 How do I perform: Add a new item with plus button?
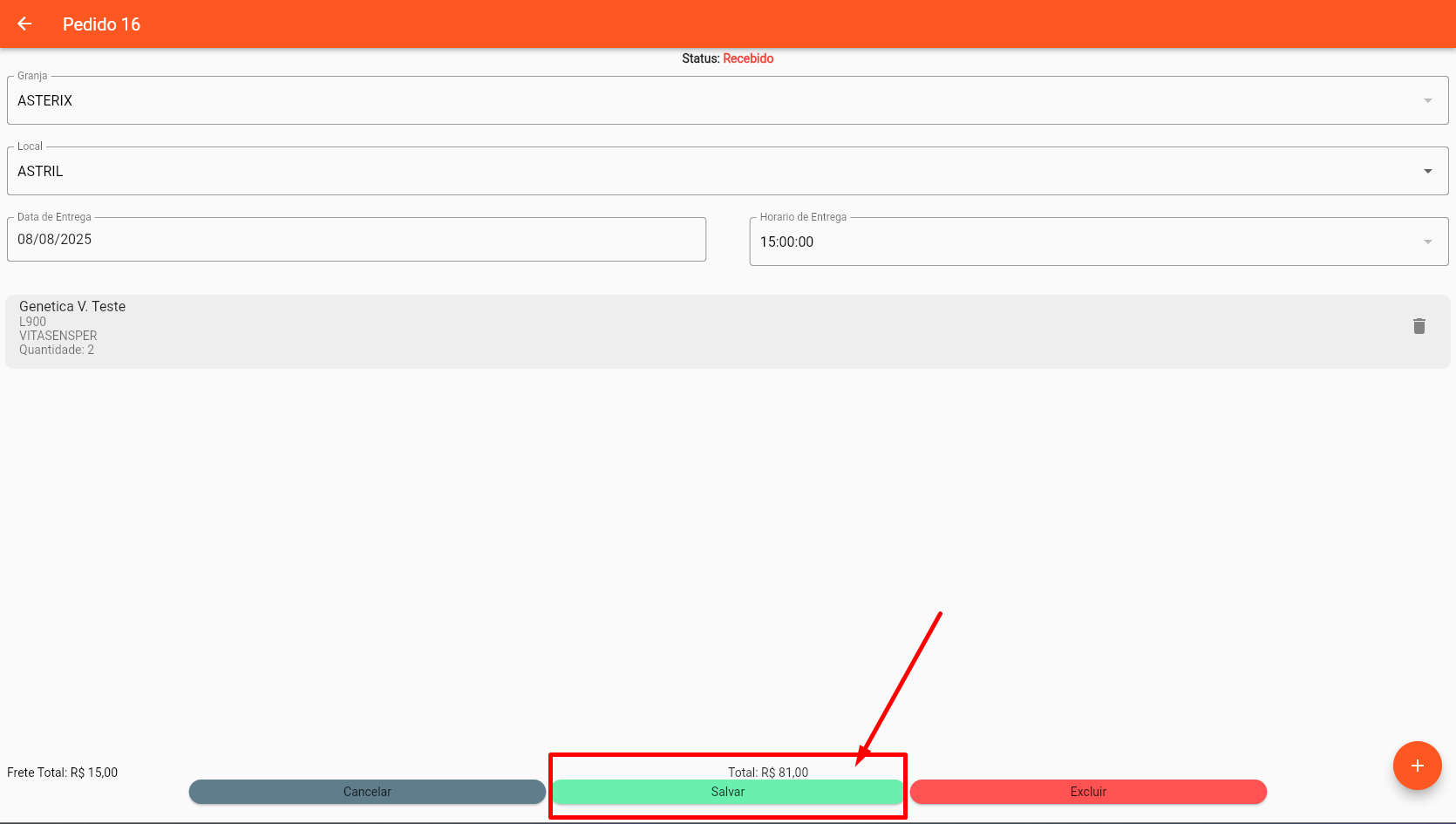tap(1417, 766)
